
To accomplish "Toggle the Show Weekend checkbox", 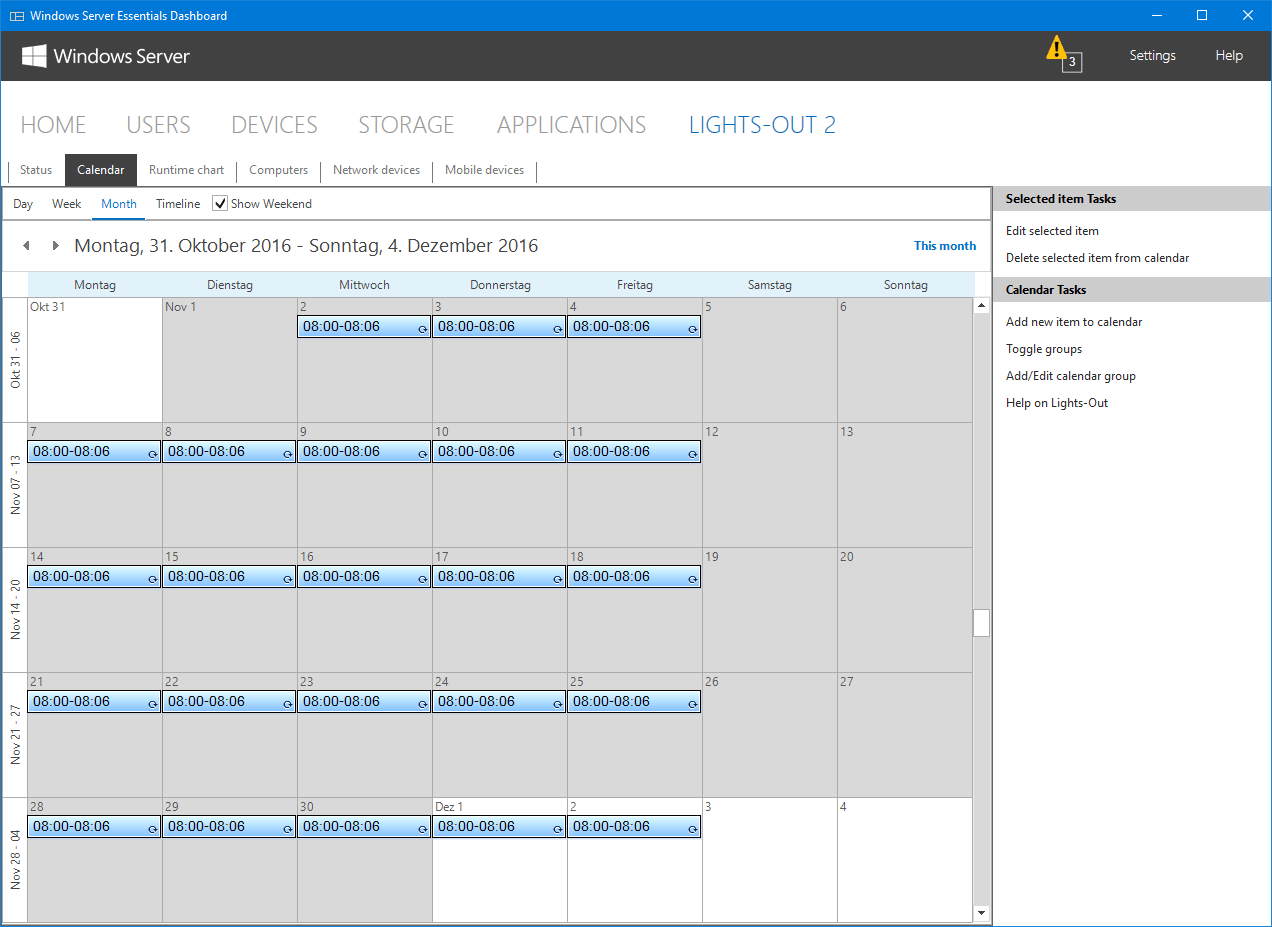I will (x=220, y=203).
